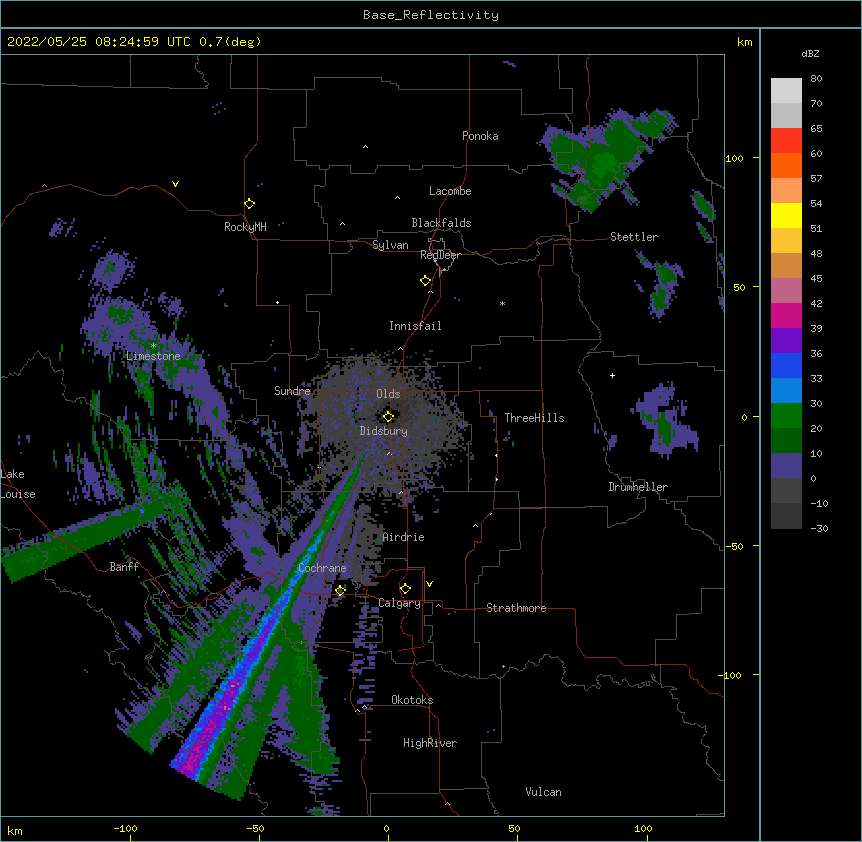Click the Airdrie city label

pyautogui.click(x=404, y=537)
